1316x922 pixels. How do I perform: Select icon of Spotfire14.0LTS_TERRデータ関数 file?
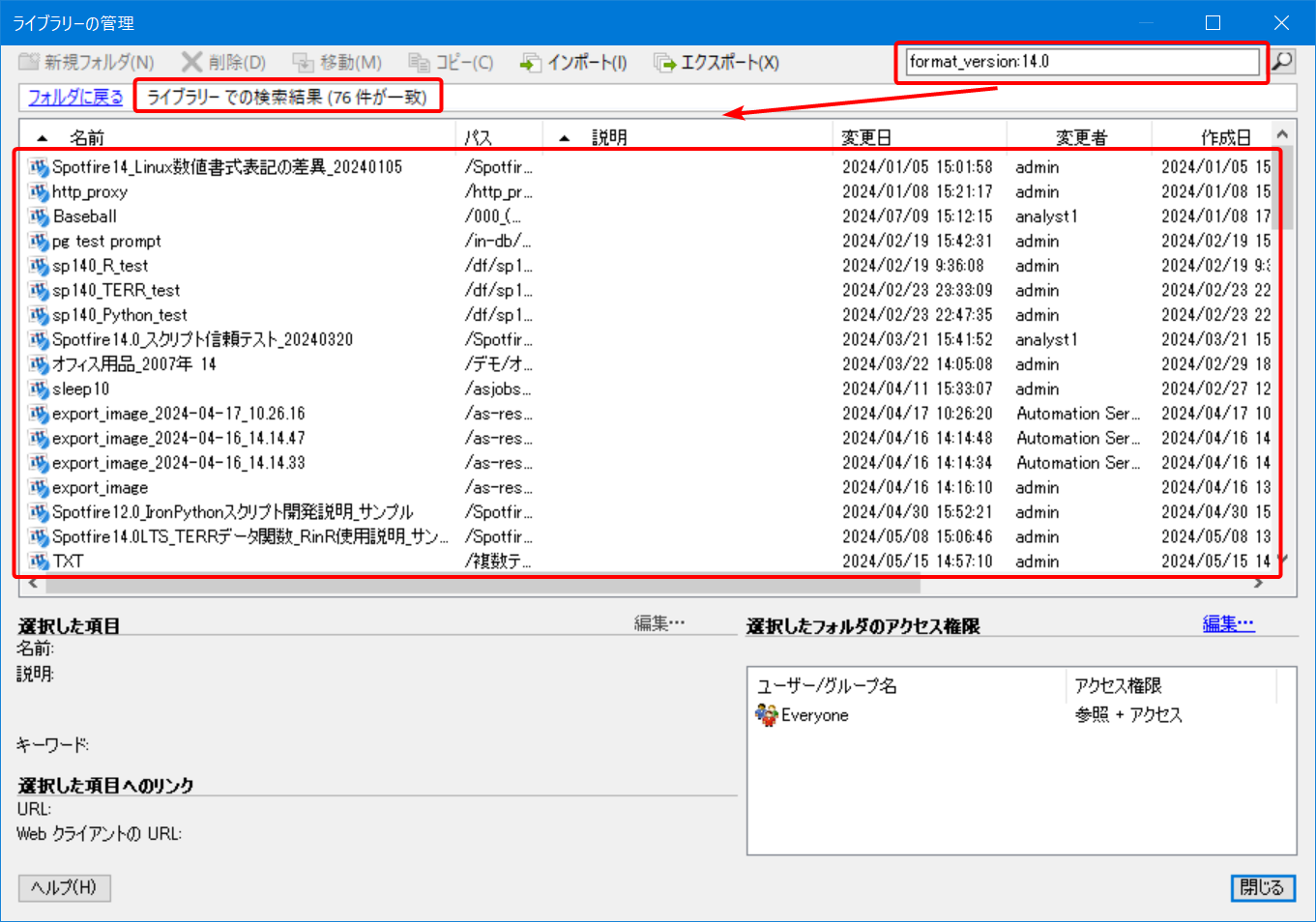(x=39, y=536)
